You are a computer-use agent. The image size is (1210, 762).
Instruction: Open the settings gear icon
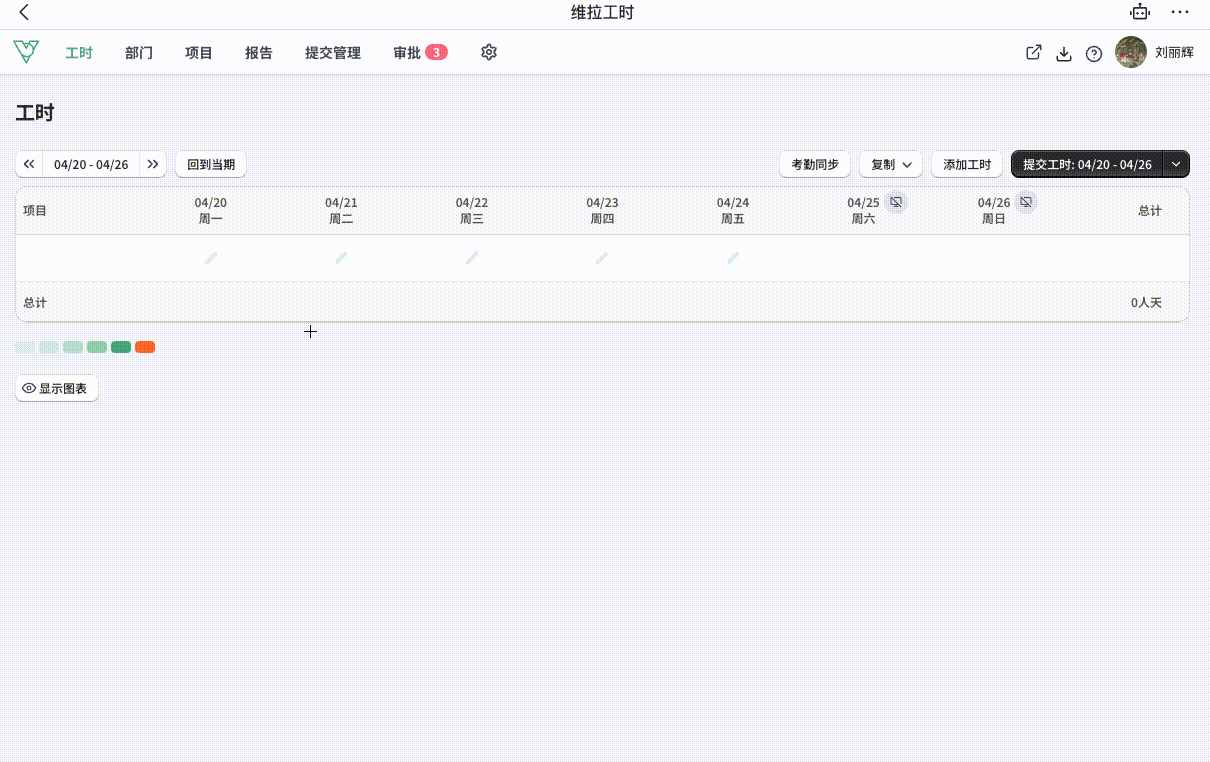coord(489,53)
